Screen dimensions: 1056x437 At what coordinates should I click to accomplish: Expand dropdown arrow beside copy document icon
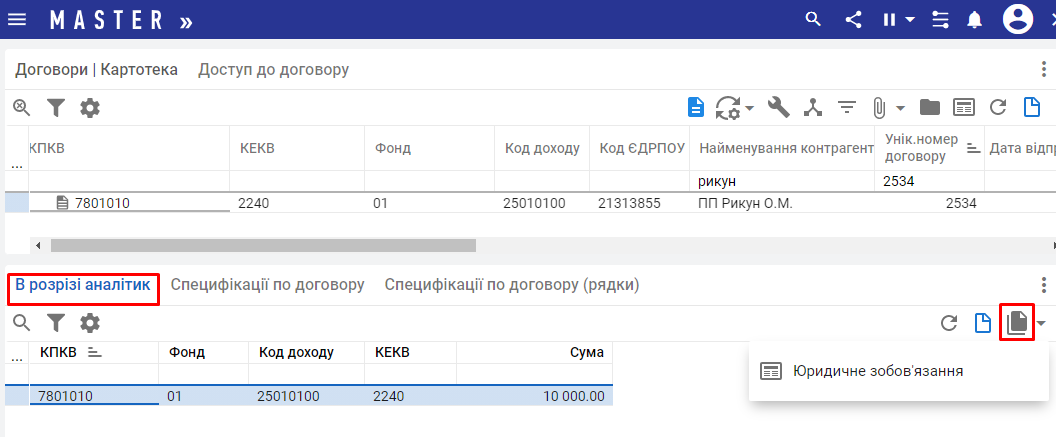click(x=1042, y=323)
